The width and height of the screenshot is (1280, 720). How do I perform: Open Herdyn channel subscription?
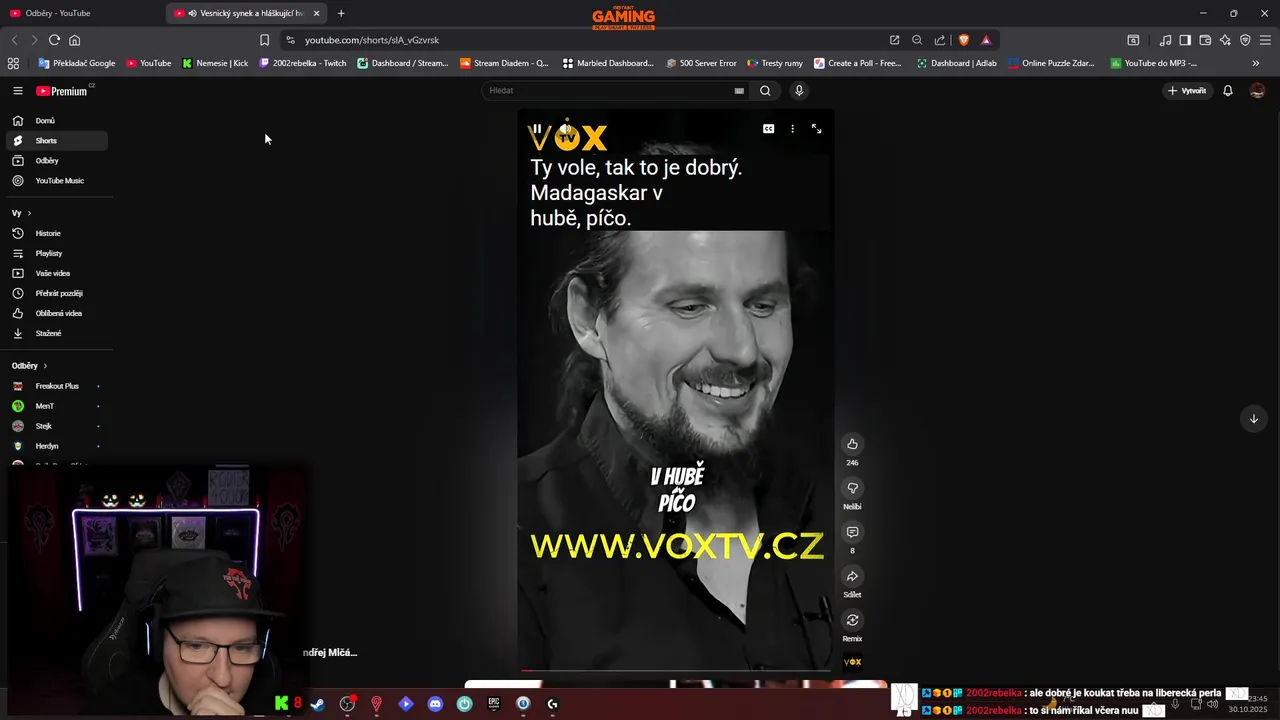pos(55,446)
